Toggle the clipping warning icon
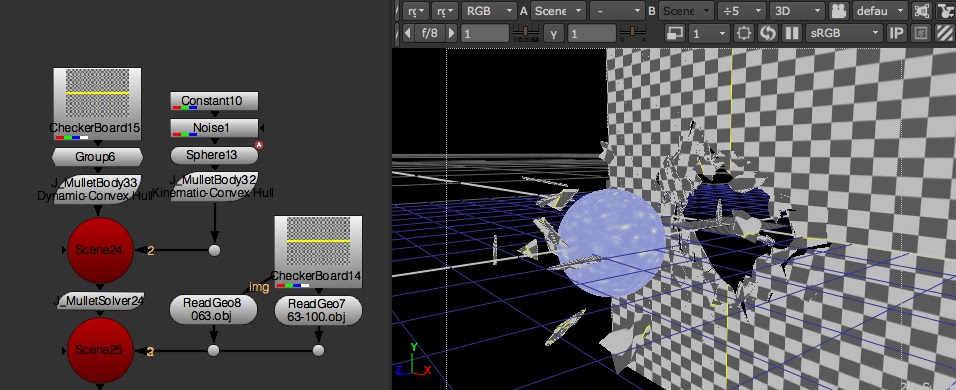 tap(922, 33)
